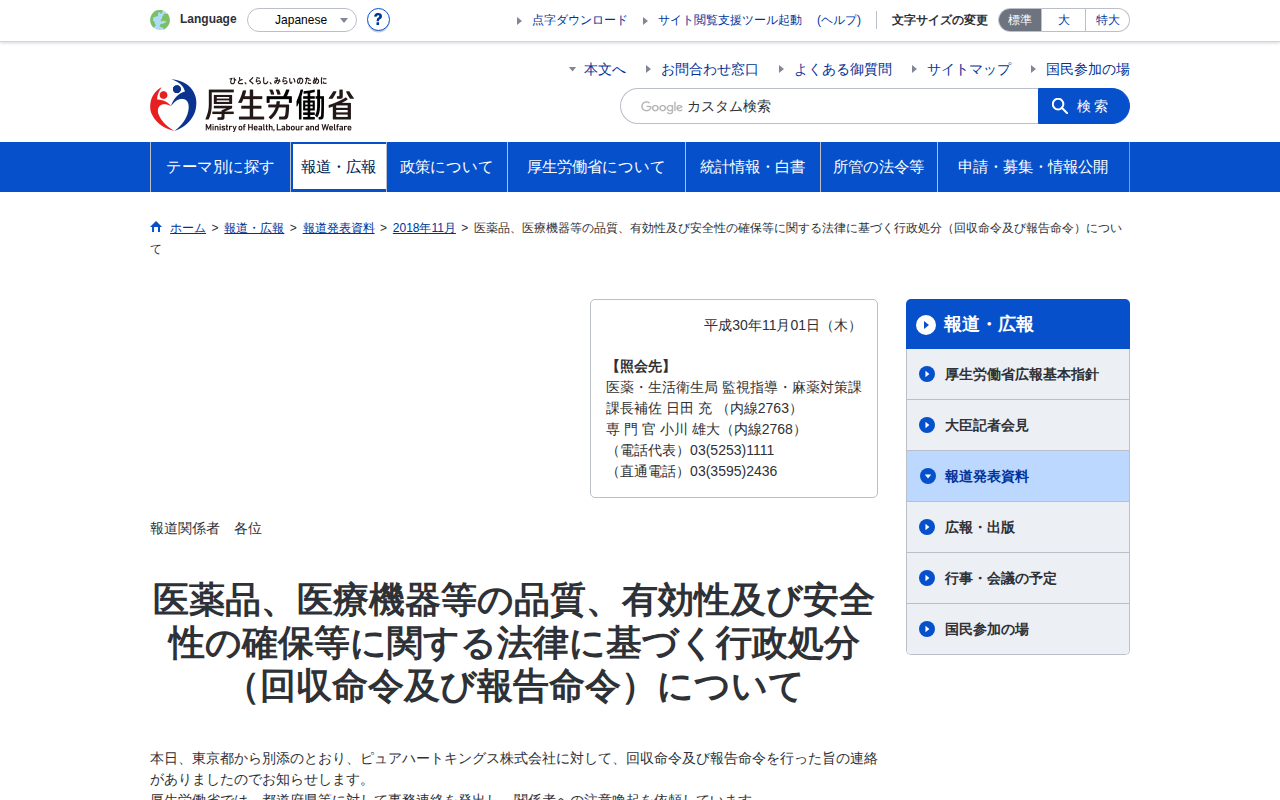Set font size to 特大
This screenshot has height=800, width=1280.
(x=1107, y=20)
